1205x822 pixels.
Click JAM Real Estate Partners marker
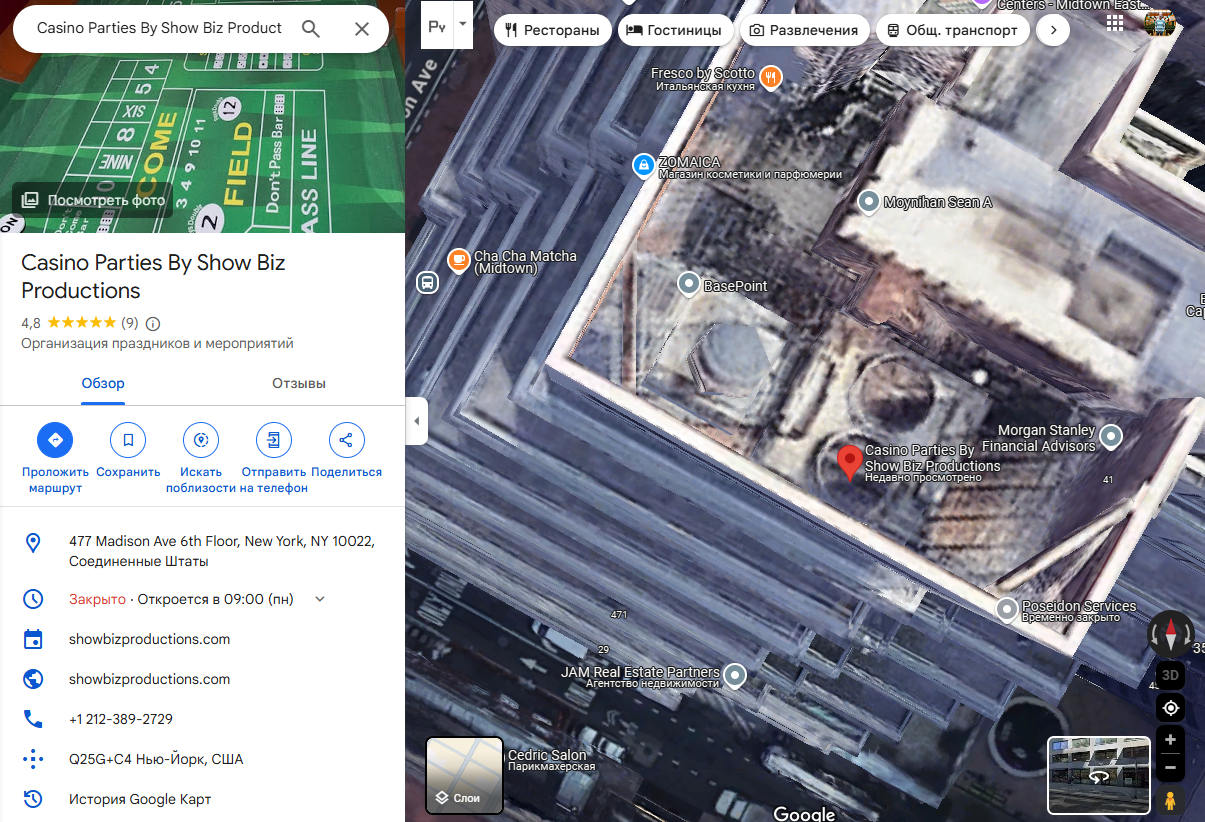(x=736, y=676)
